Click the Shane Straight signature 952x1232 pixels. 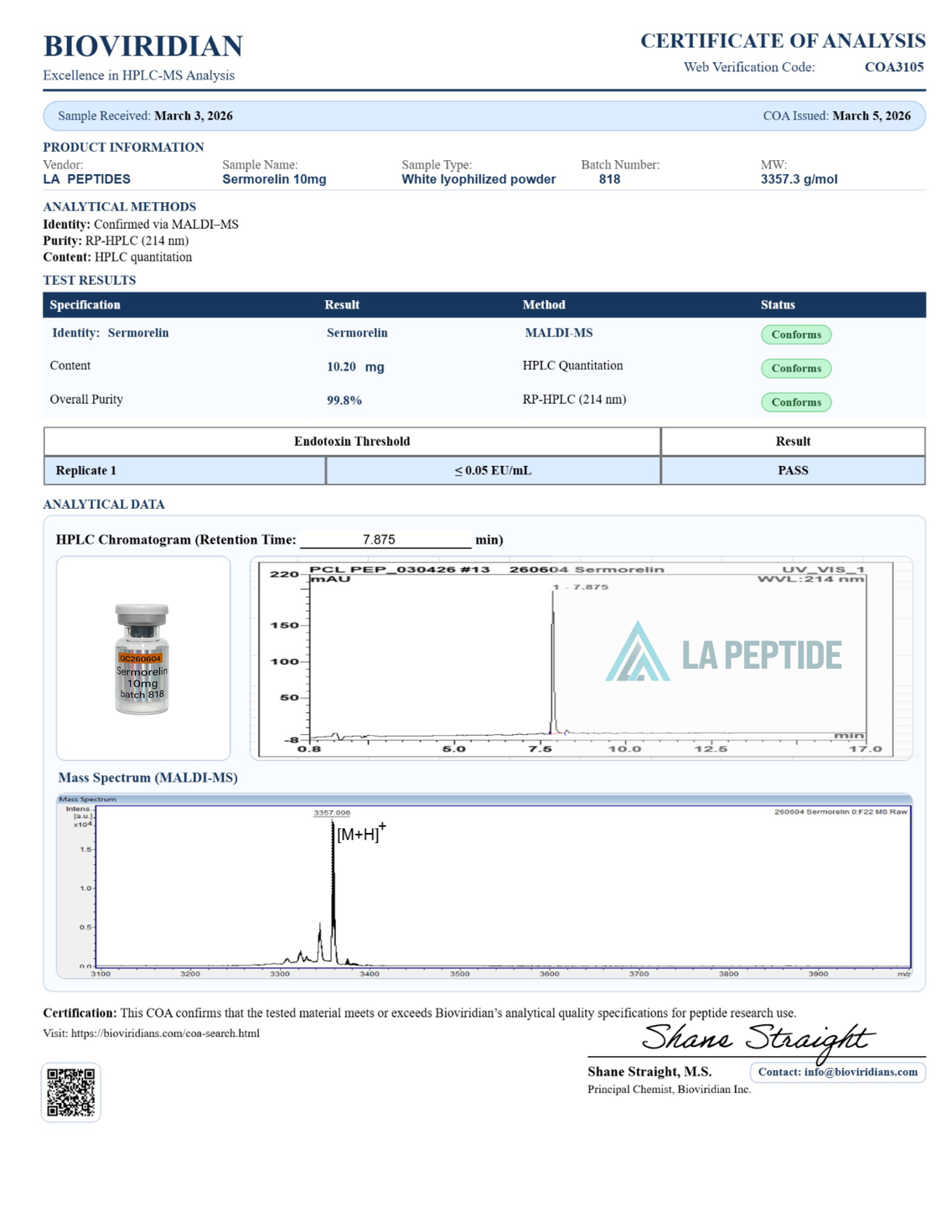(758, 1039)
